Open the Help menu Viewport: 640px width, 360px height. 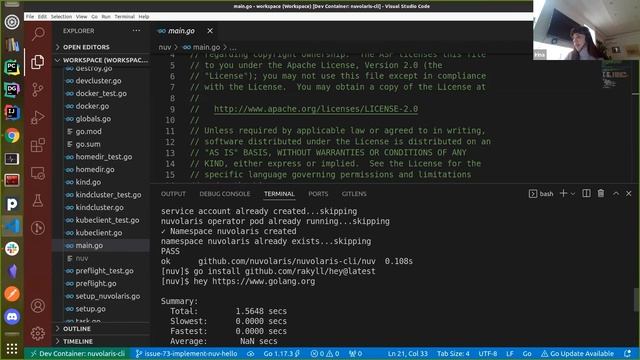tap(144, 16)
